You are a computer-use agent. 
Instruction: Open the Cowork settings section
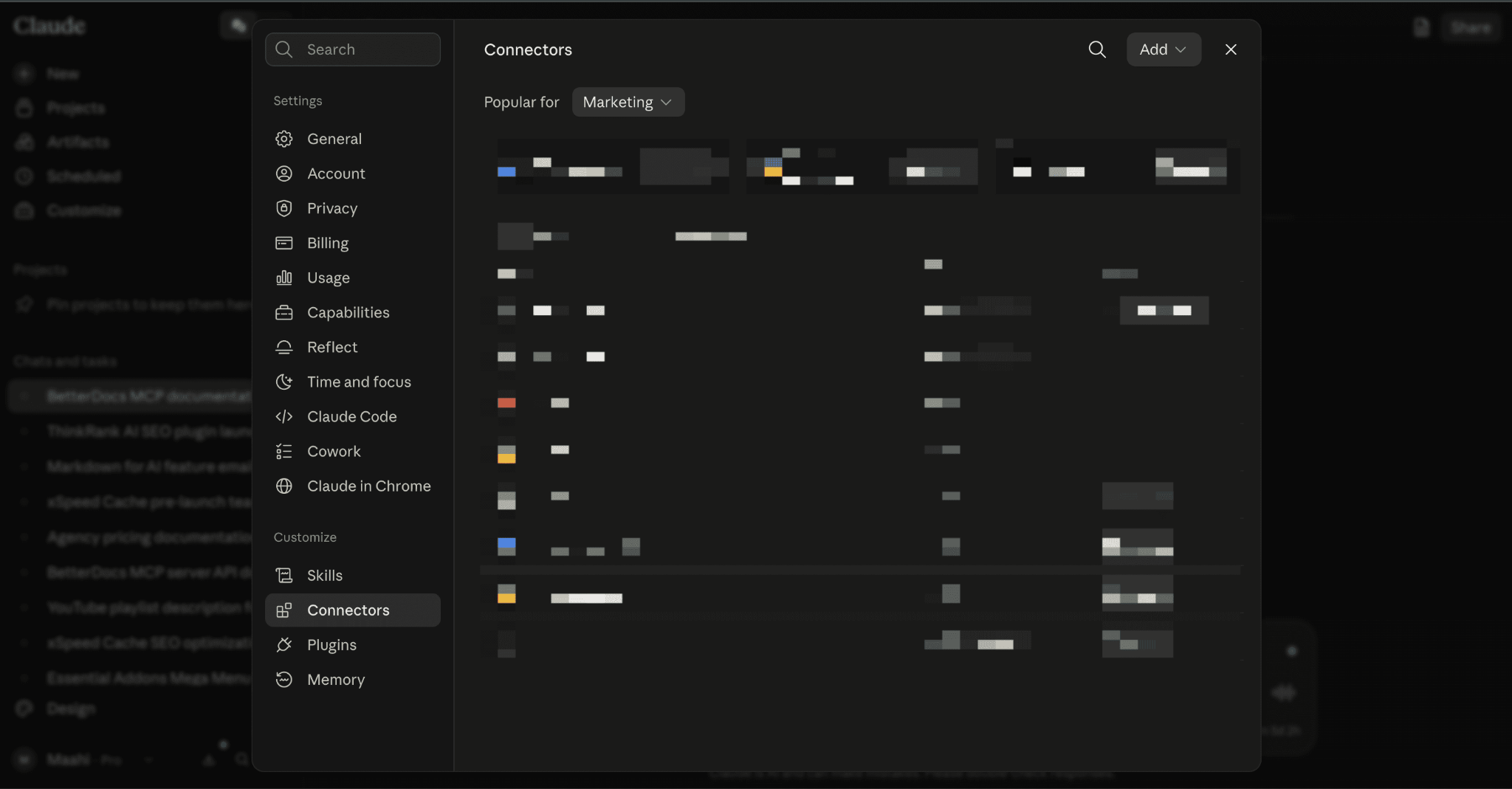point(352,451)
